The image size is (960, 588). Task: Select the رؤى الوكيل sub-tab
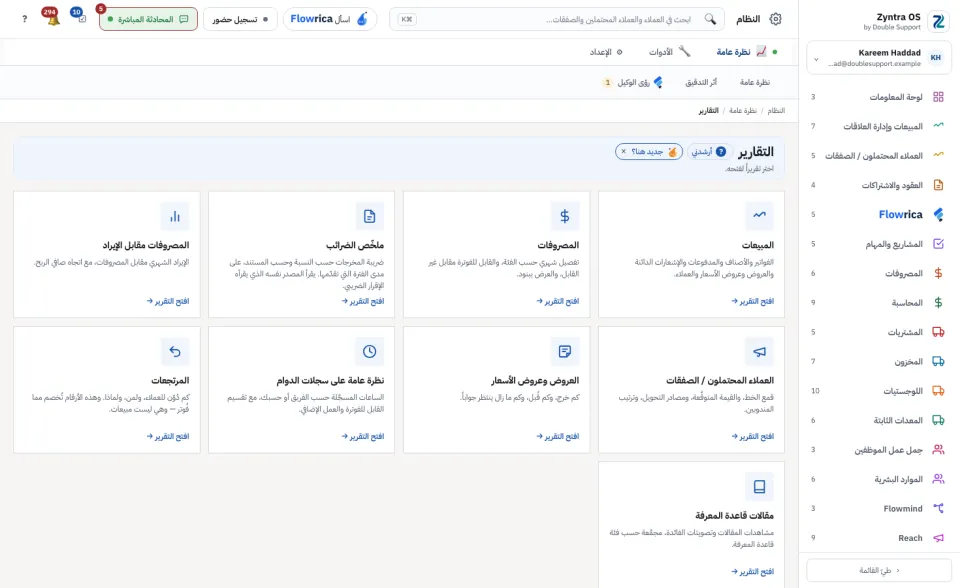[x=634, y=82]
